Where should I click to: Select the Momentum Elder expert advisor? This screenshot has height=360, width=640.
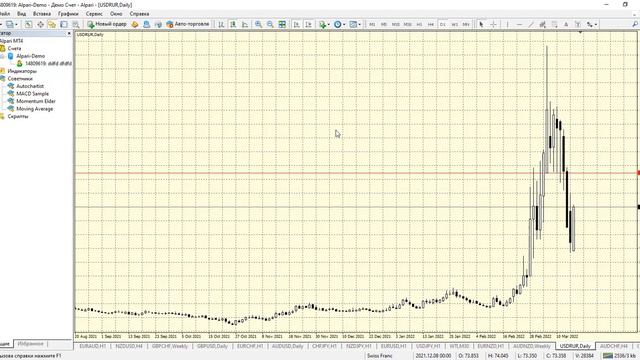[x=36, y=101]
